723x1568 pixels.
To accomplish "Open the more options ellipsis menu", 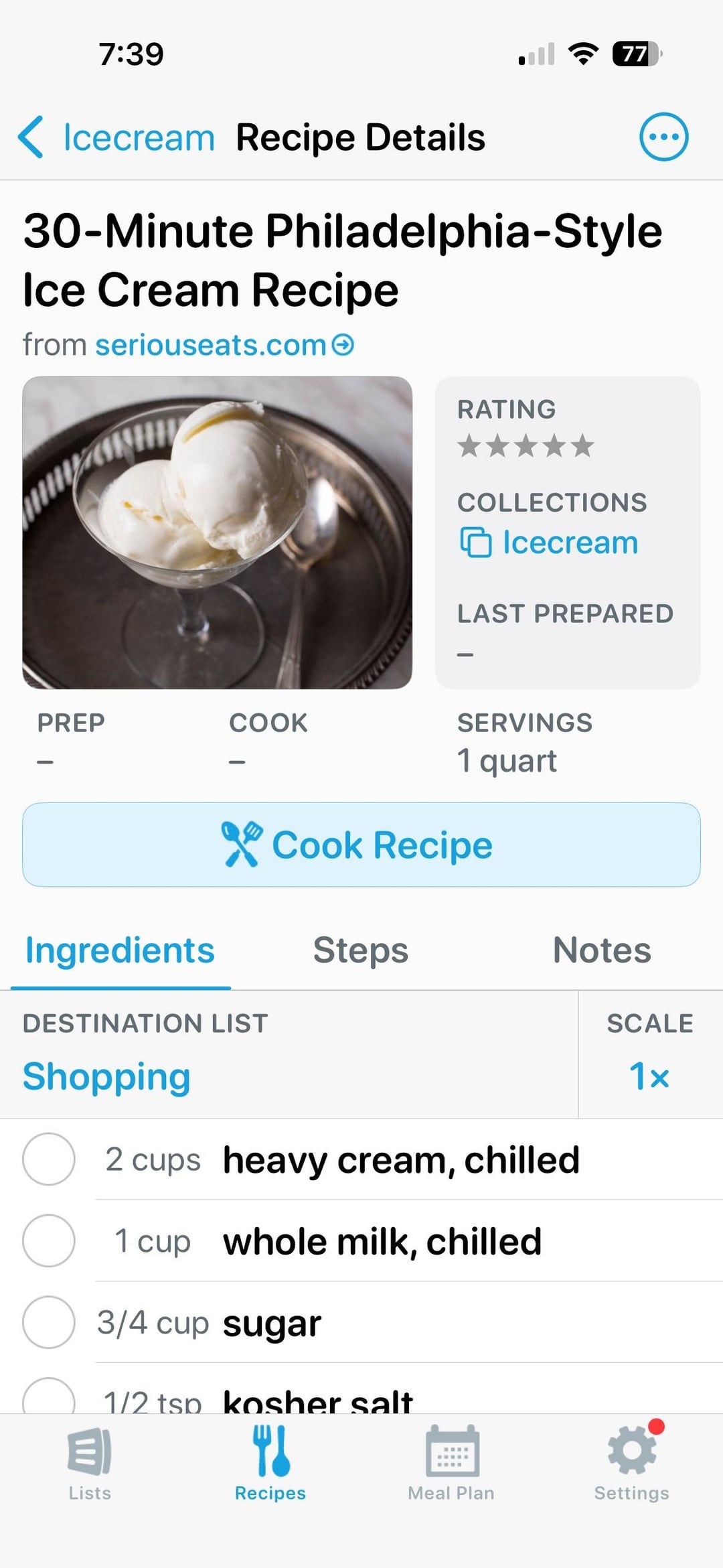I will point(663,137).
